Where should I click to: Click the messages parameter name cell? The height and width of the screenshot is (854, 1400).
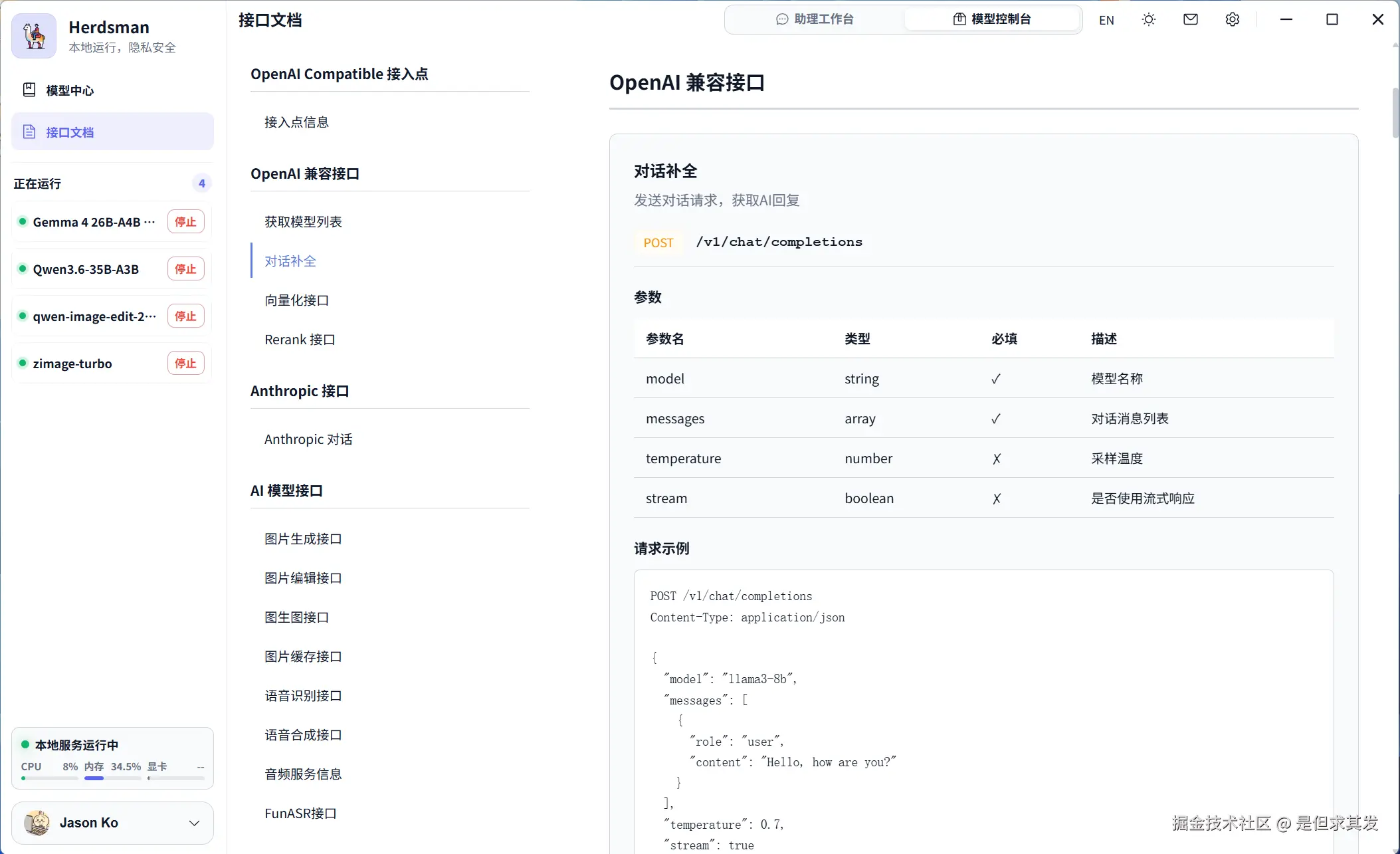click(x=675, y=419)
